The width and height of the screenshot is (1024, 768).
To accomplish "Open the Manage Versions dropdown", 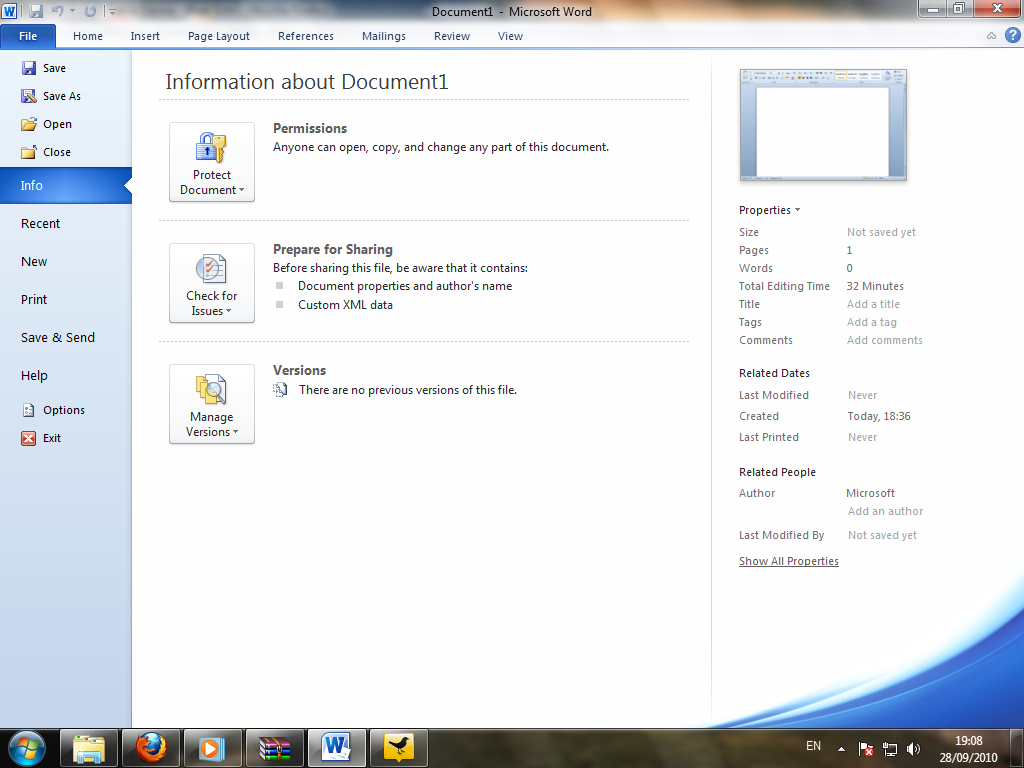I will [x=212, y=404].
